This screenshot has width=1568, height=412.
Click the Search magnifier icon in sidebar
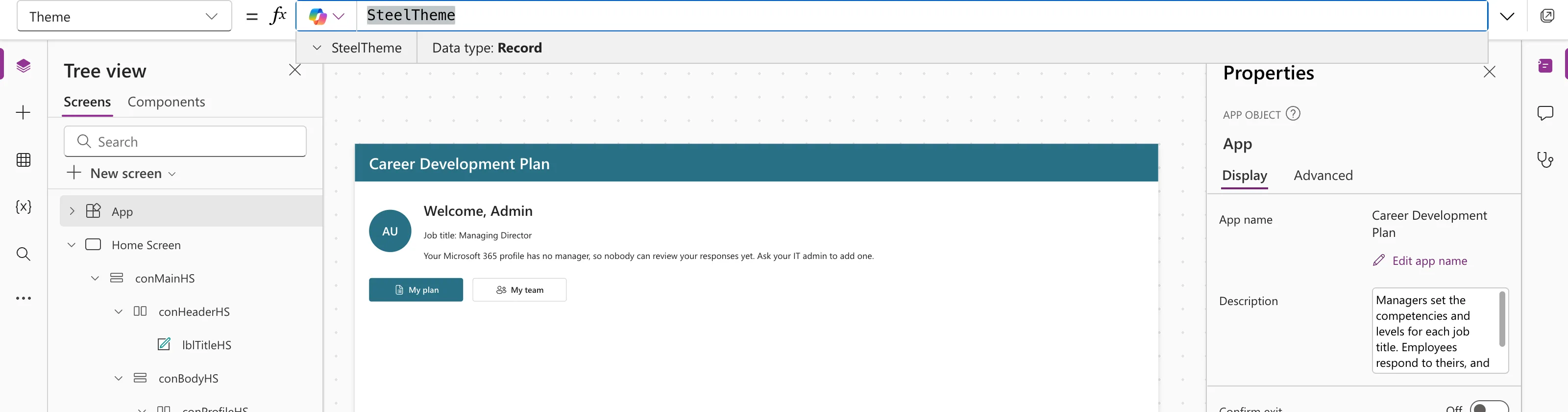pyautogui.click(x=23, y=254)
